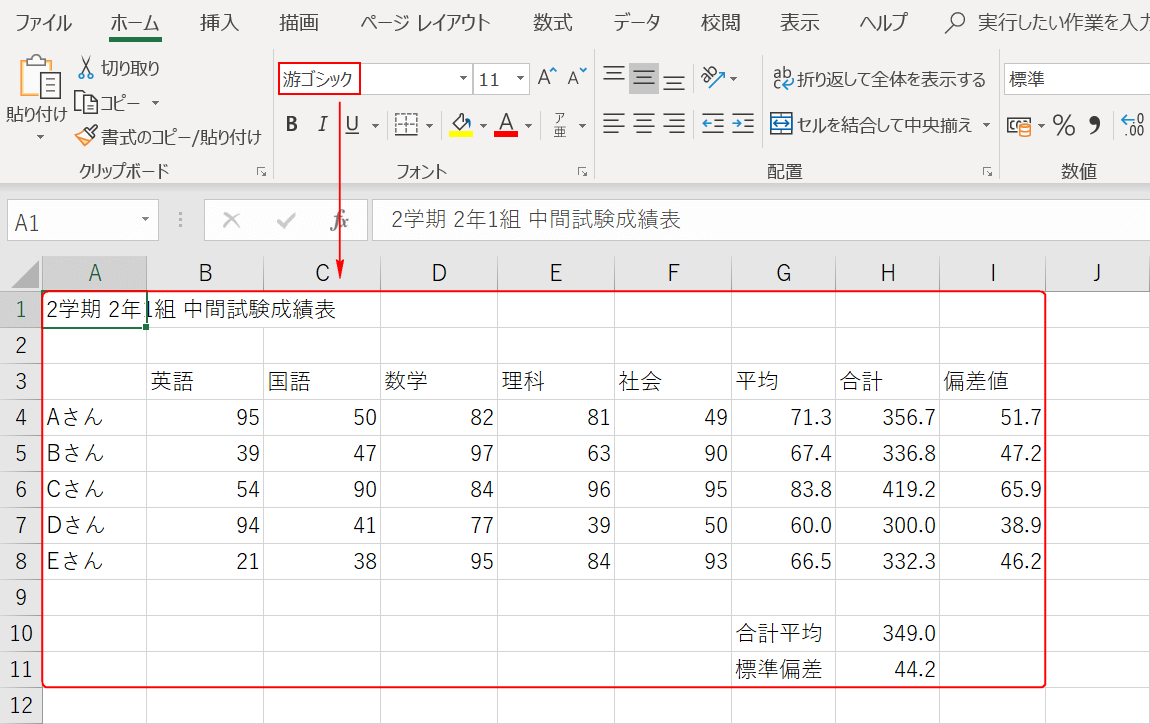Screen dimensions: 1150x724
Task: Click the comma style (桁区切り) icon
Action: click(1094, 124)
